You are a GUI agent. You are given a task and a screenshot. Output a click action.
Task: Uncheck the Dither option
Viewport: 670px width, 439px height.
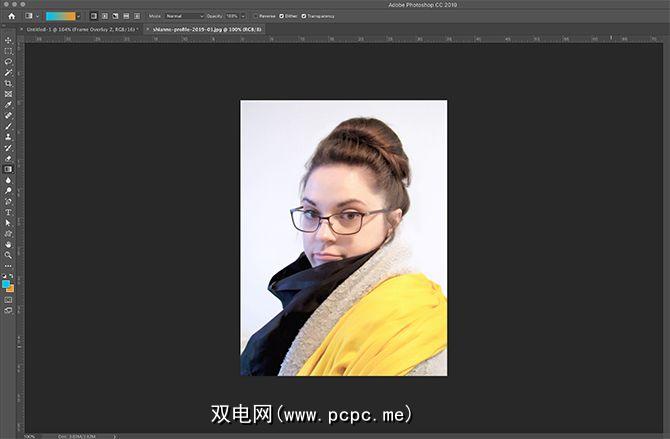(x=281, y=16)
